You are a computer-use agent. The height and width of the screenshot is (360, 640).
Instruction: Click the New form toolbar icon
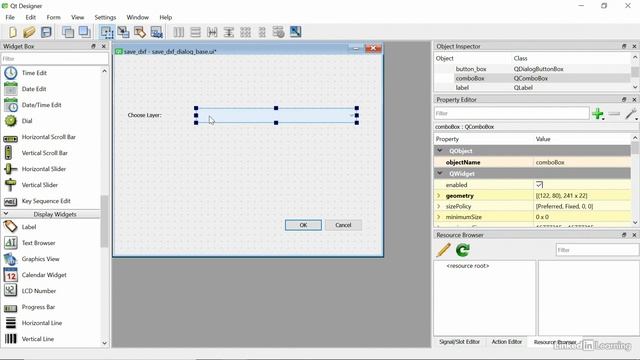click(x=13, y=32)
